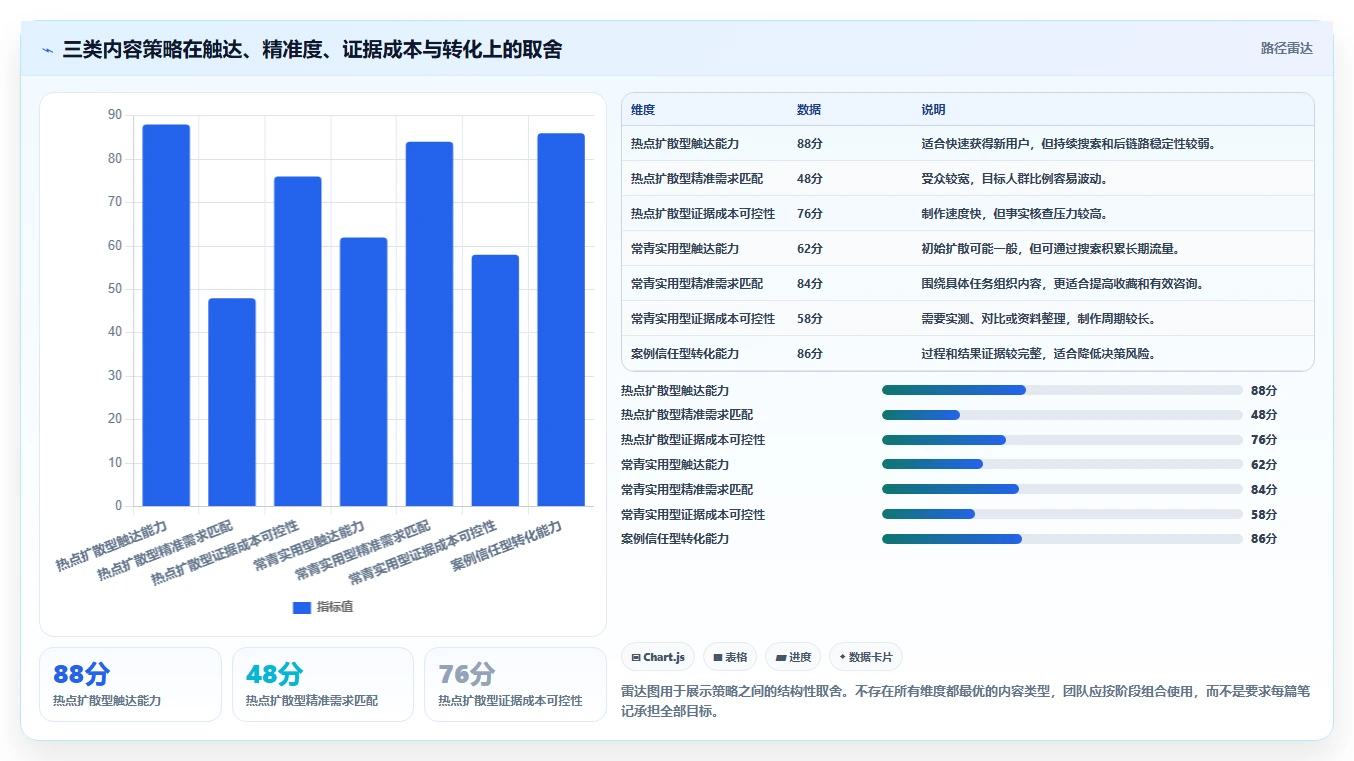The image size is (1354, 761).
Task: Click the chart bar with value 62
Action: [363, 372]
